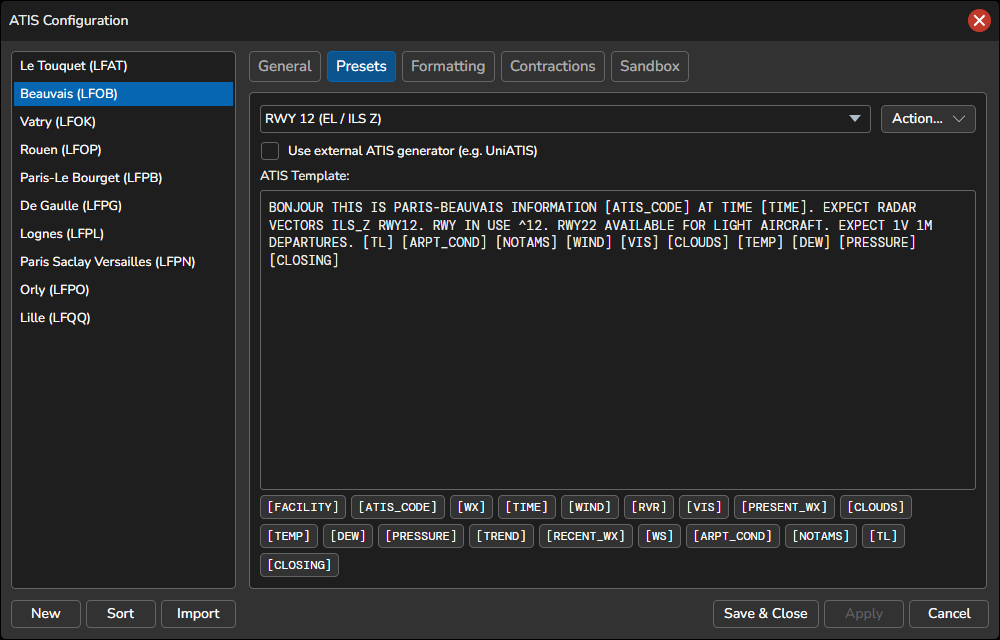The height and width of the screenshot is (640, 1000).
Task: Insert the [TIME] variable tag
Action: tap(527, 507)
